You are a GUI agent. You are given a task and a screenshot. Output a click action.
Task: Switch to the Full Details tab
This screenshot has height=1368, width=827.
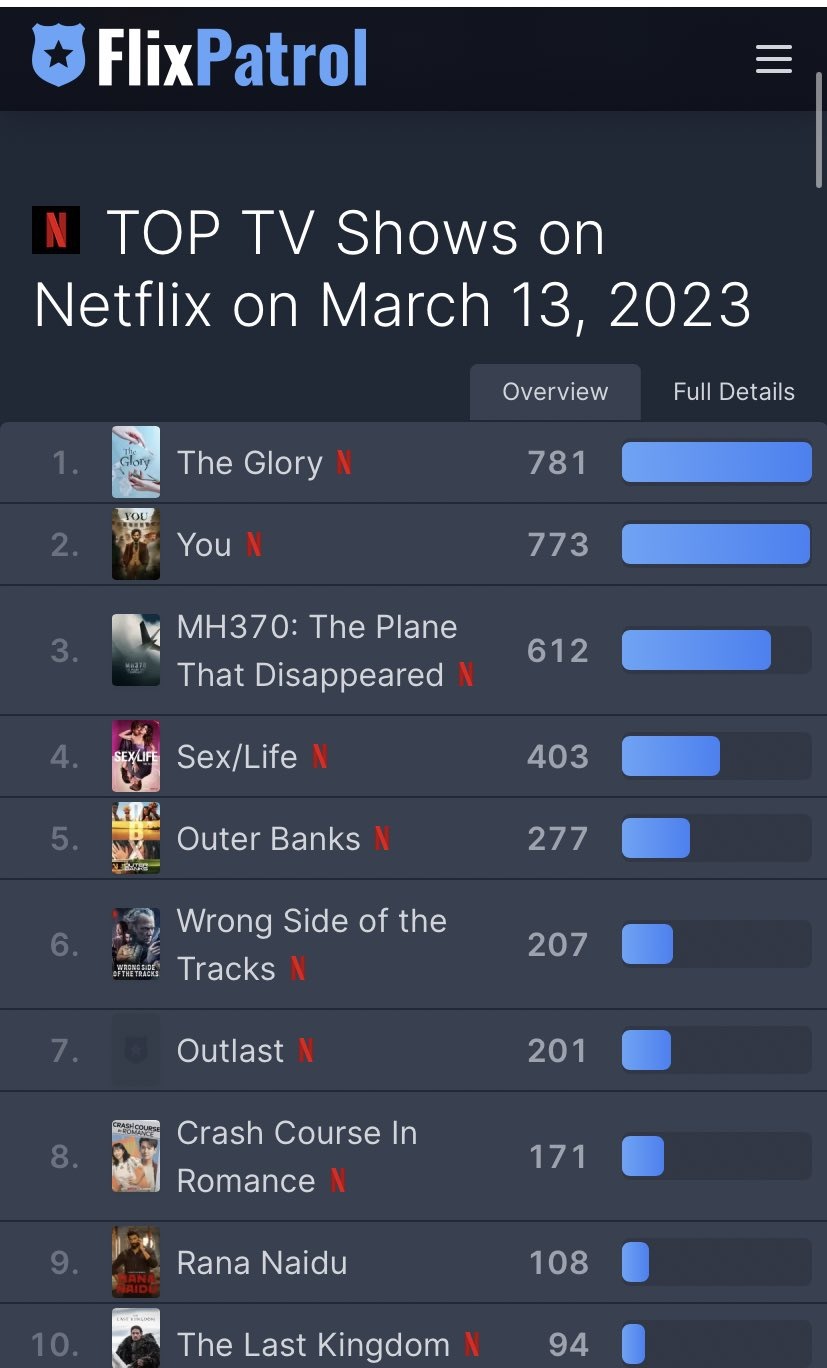click(734, 392)
